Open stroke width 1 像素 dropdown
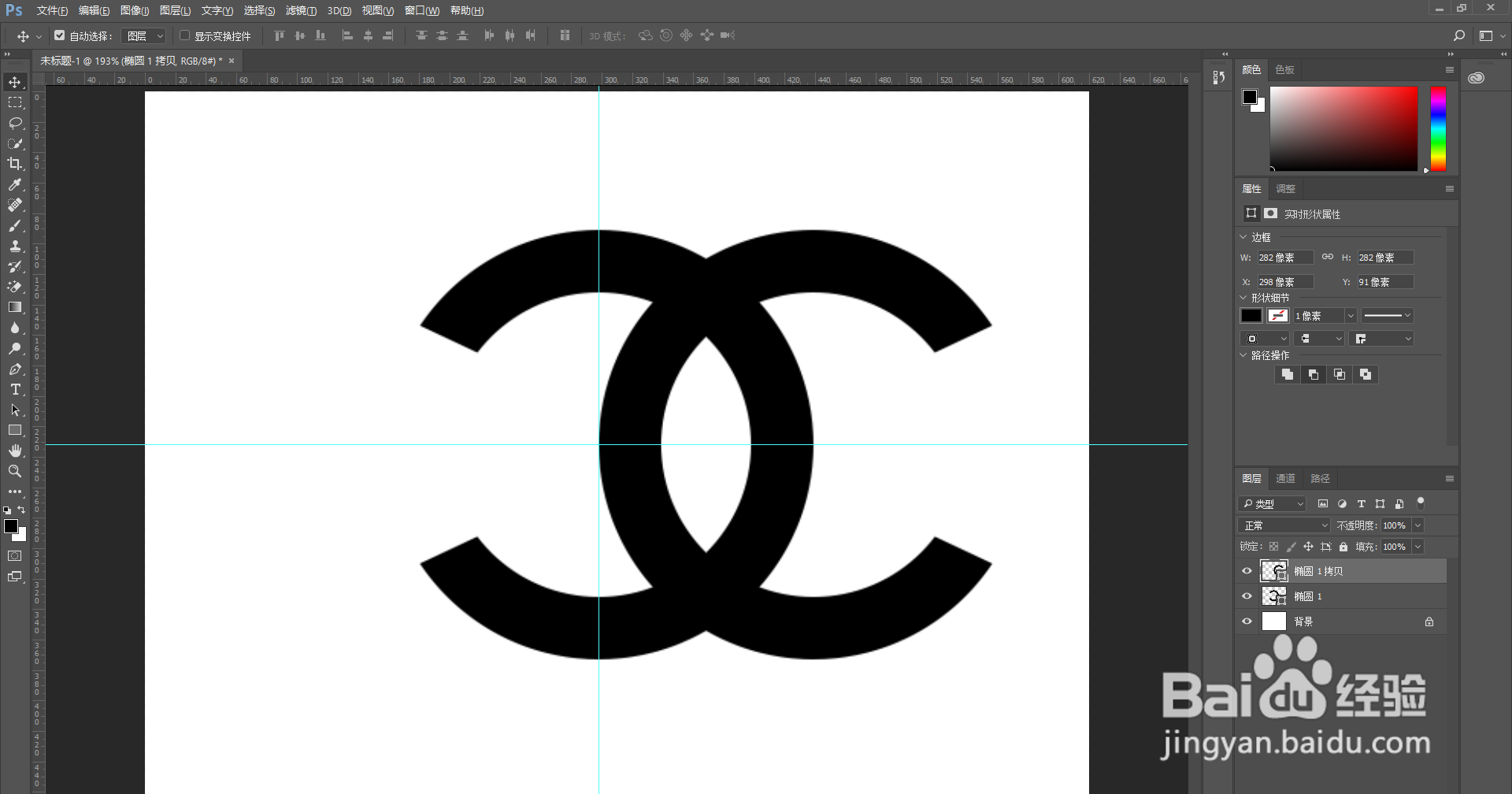1512x794 pixels. (1351, 316)
